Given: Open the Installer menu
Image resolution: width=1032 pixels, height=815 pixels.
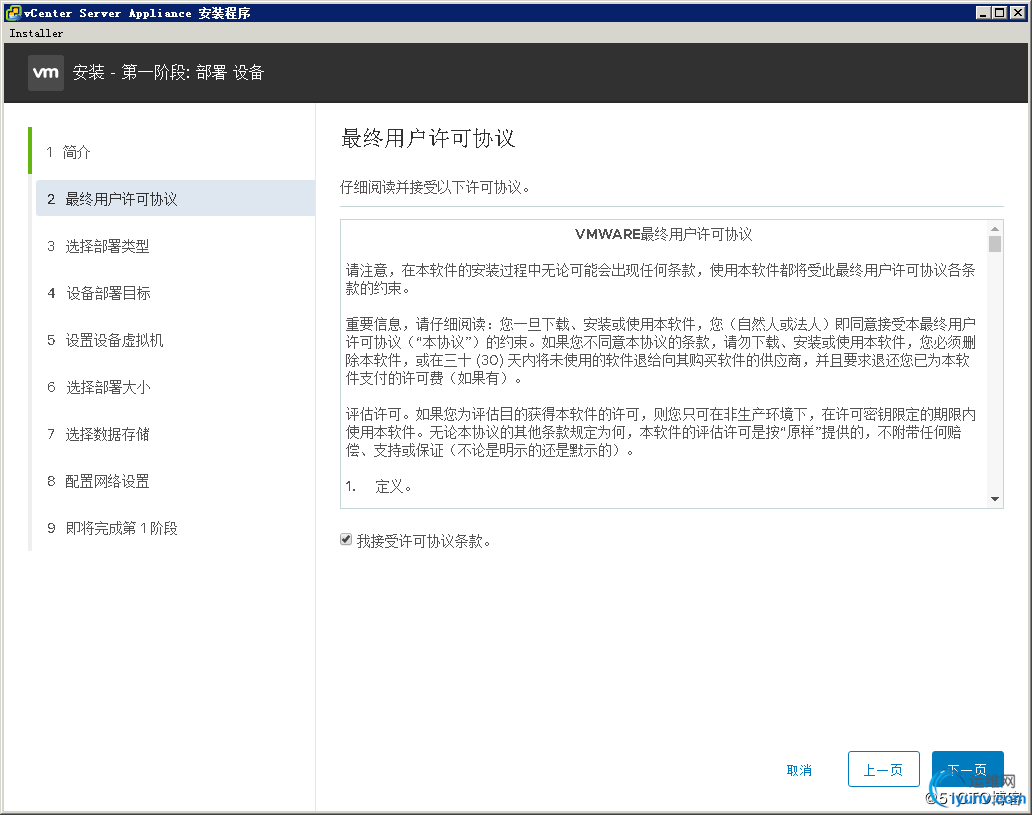Looking at the screenshot, I should point(36,33).
